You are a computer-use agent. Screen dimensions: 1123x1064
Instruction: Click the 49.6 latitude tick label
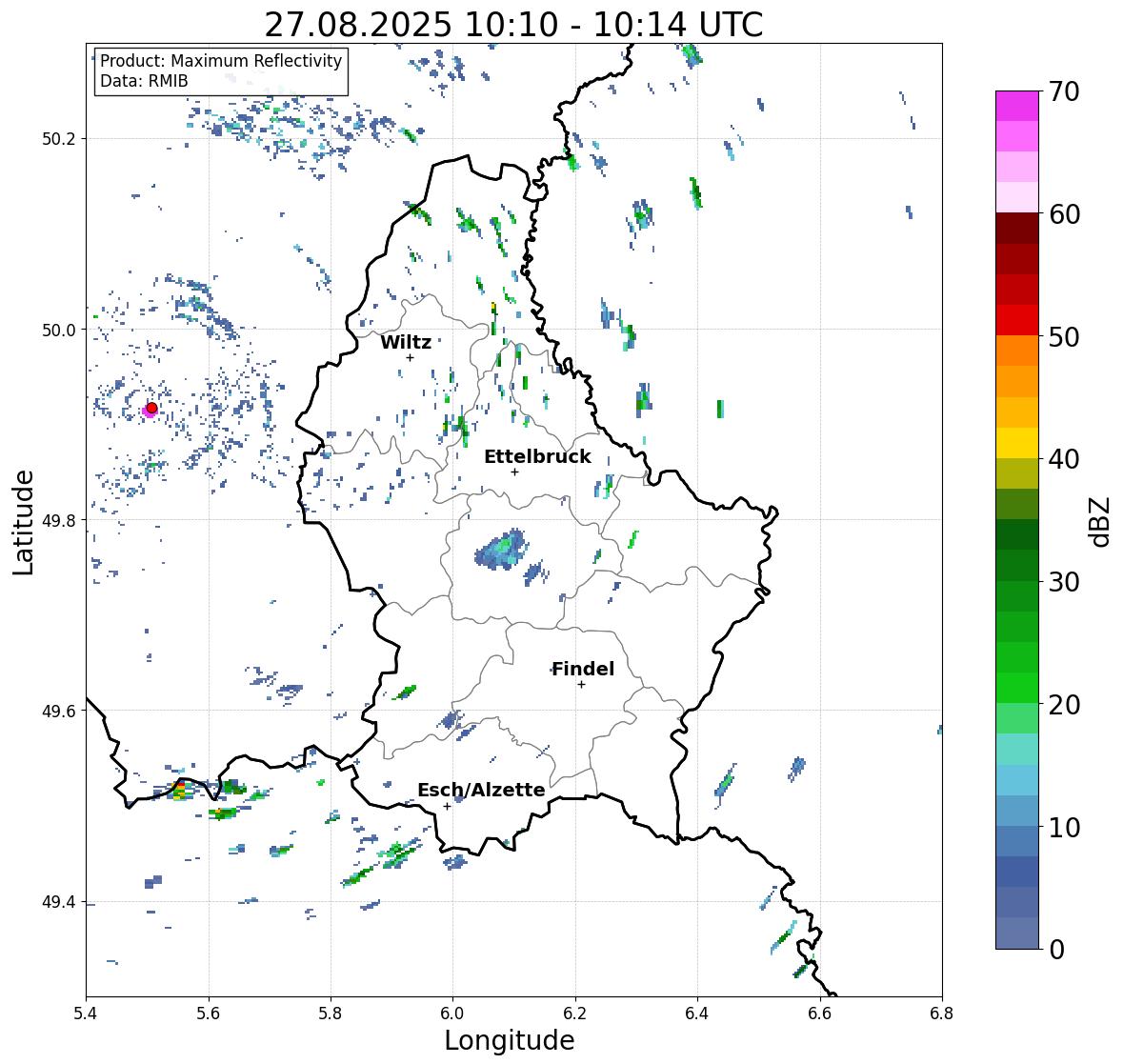pyautogui.click(x=59, y=711)
